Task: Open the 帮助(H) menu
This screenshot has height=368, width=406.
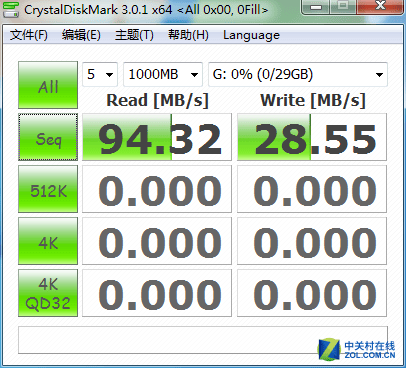Action: pos(188,35)
